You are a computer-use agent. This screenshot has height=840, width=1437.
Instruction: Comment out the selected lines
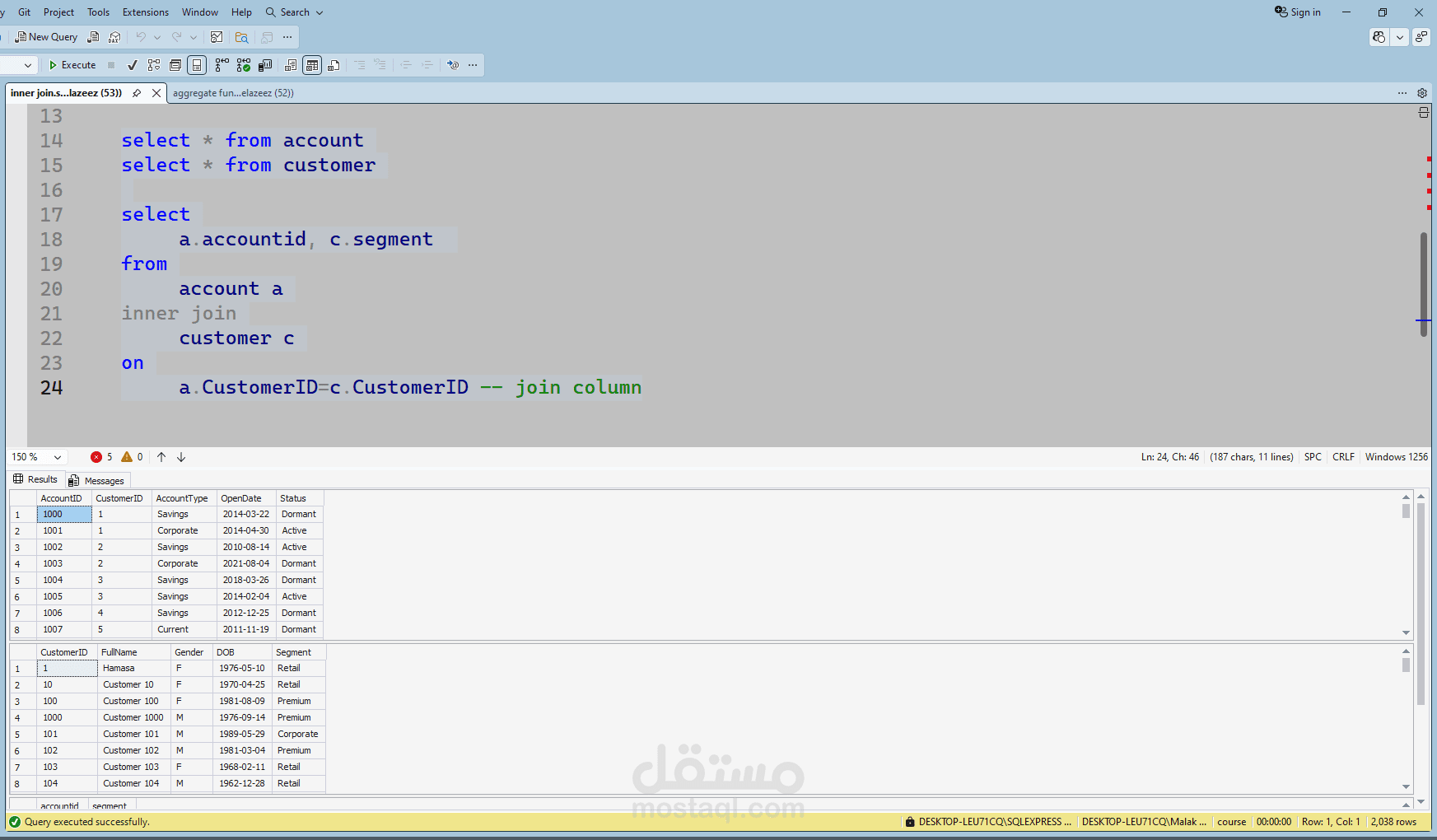point(360,65)
